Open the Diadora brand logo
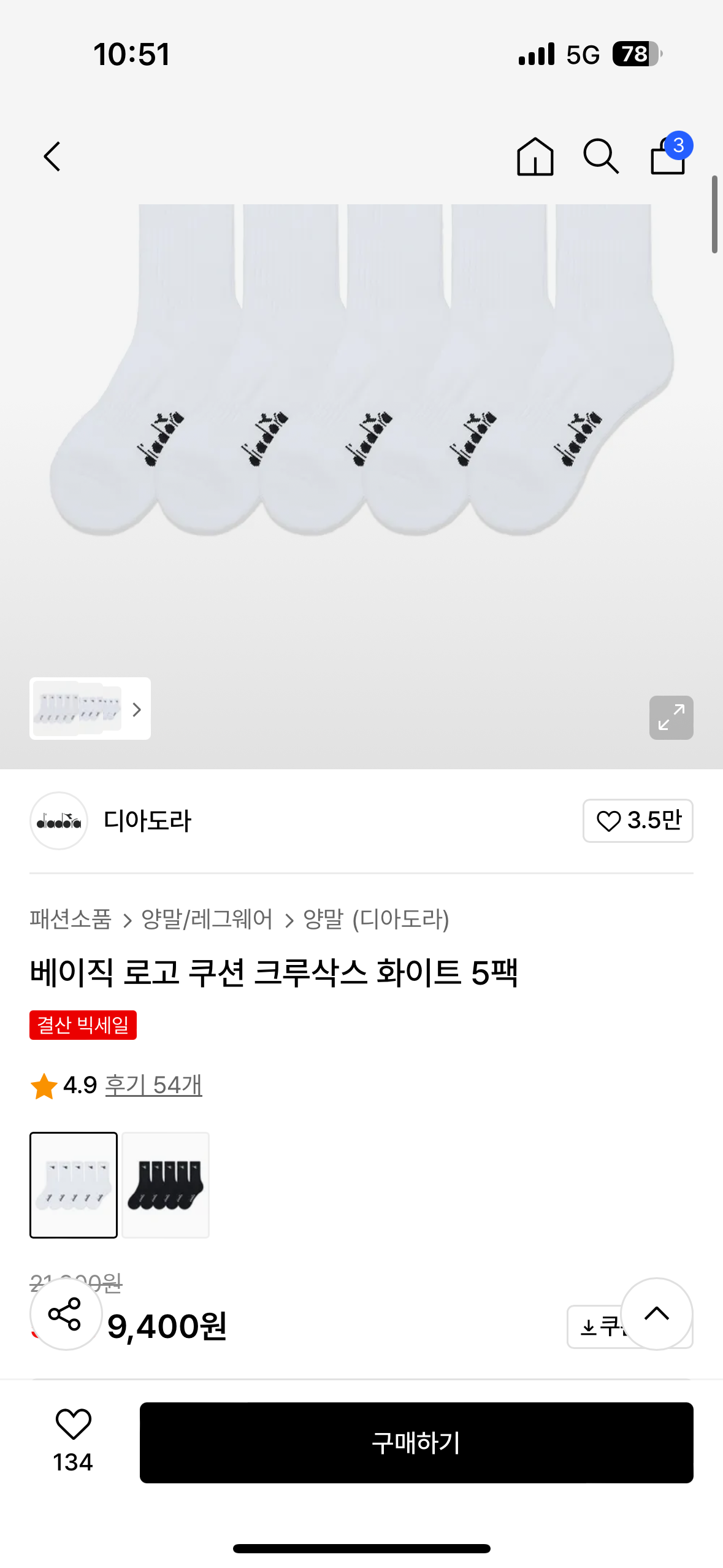This screenshot has width=723, height=1568. pyautogui.click(x=59, y=820)
